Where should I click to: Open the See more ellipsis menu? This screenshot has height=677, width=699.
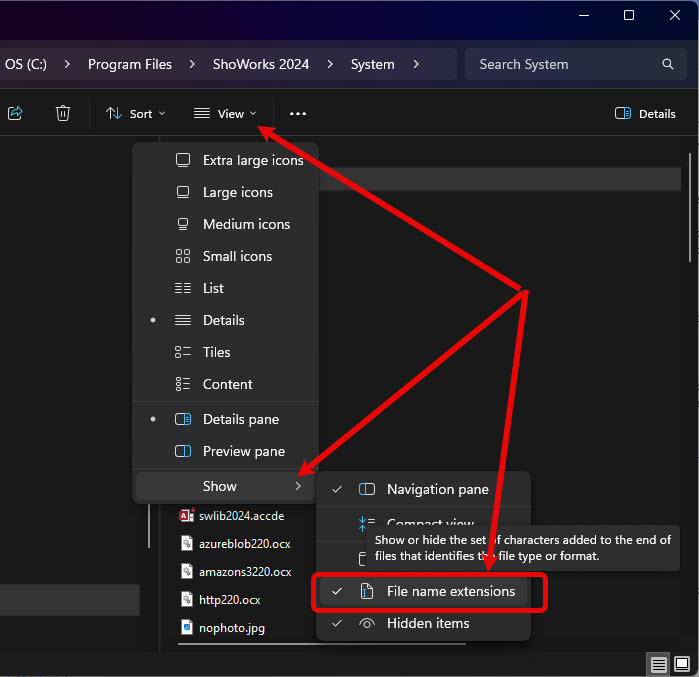(x=297, y=114)
